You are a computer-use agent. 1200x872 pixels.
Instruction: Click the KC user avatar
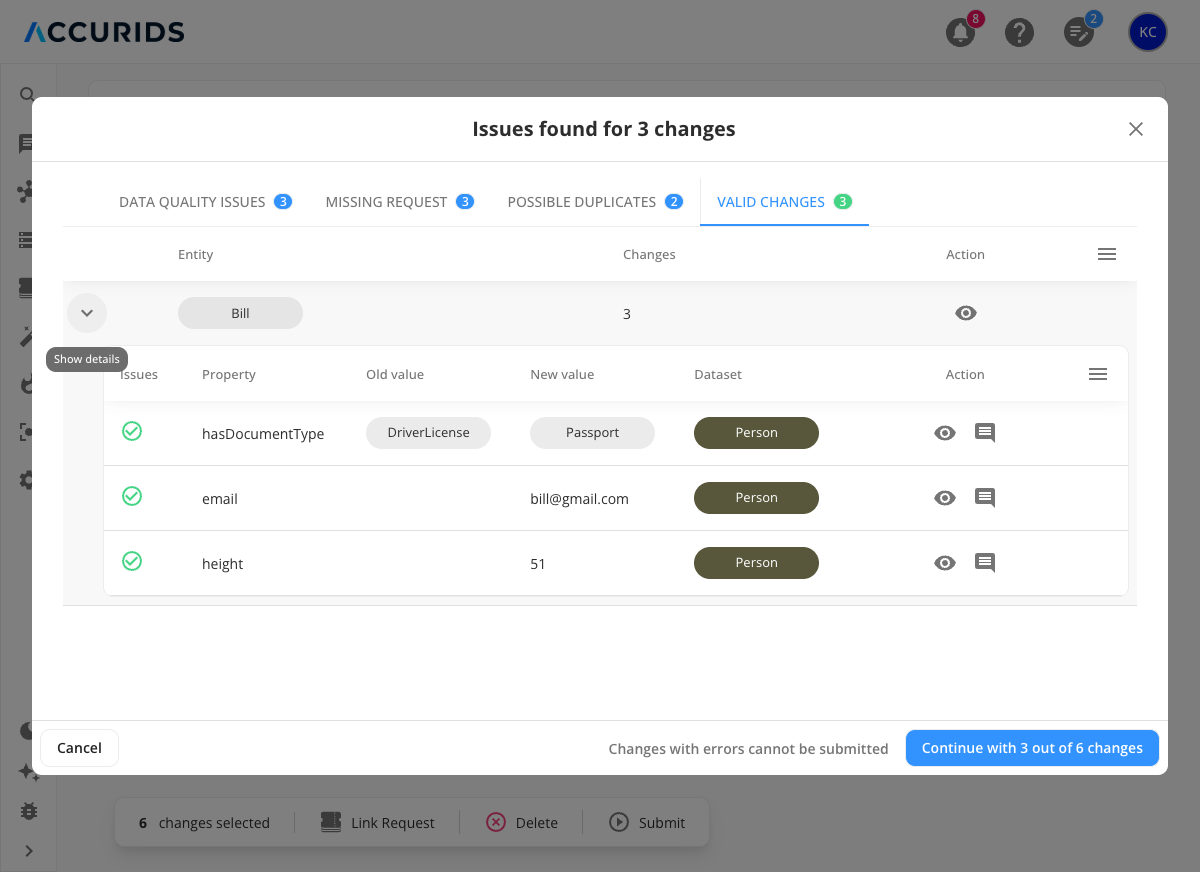pos(1147,32)
